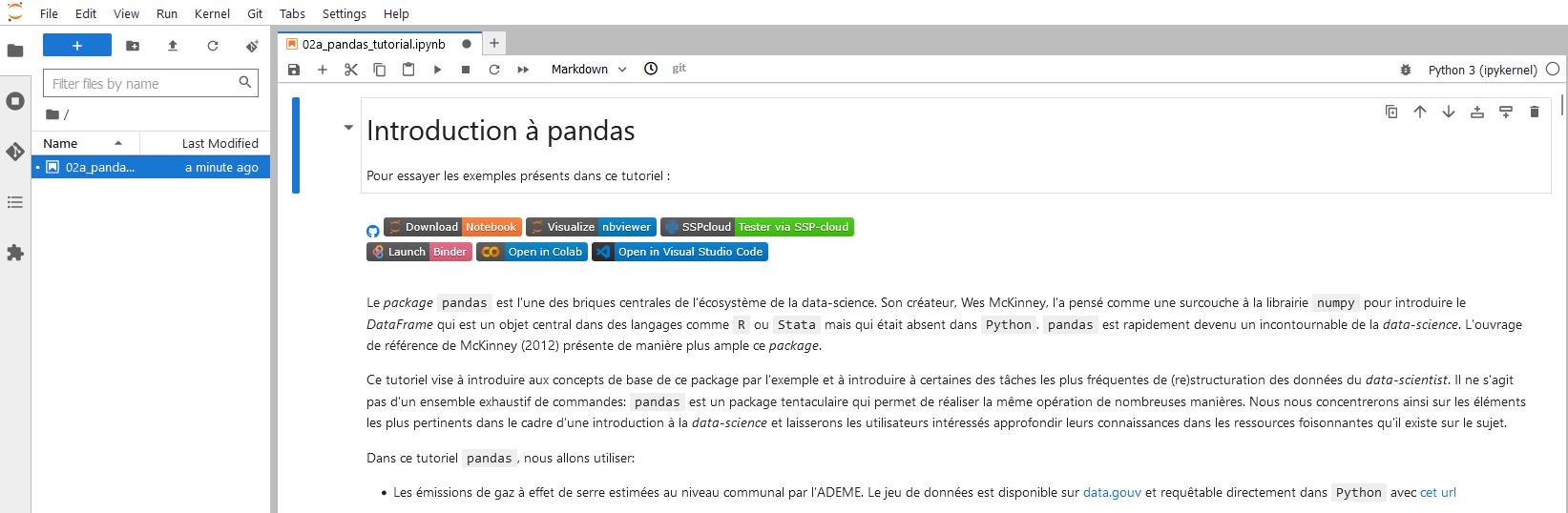Viewport: 1568px width, 513px height.
Task: Switch to the 02a_pandas_tutorial.ipynb tab
Action: tap(373, 44)
